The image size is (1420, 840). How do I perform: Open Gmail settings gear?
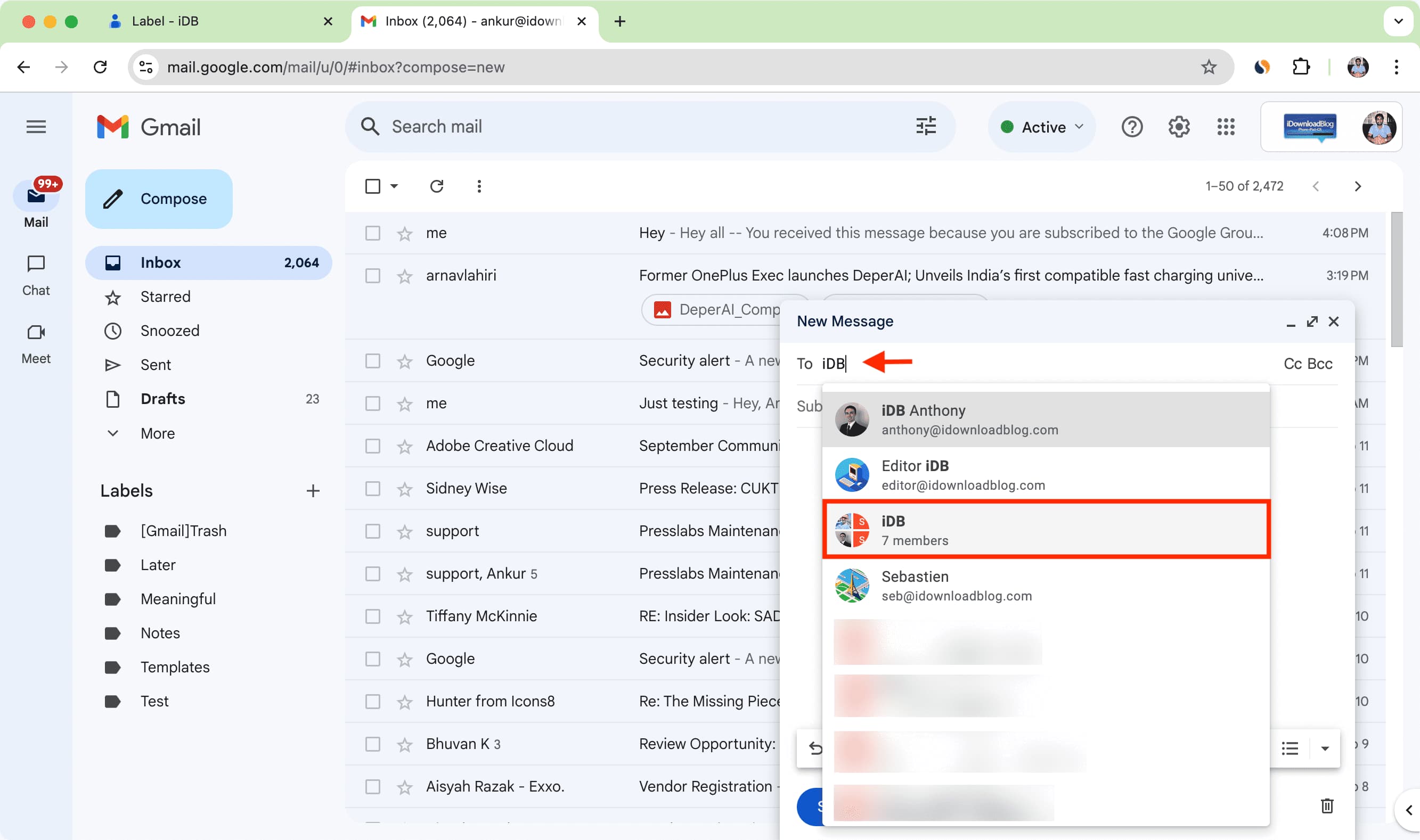[1179, 127]
